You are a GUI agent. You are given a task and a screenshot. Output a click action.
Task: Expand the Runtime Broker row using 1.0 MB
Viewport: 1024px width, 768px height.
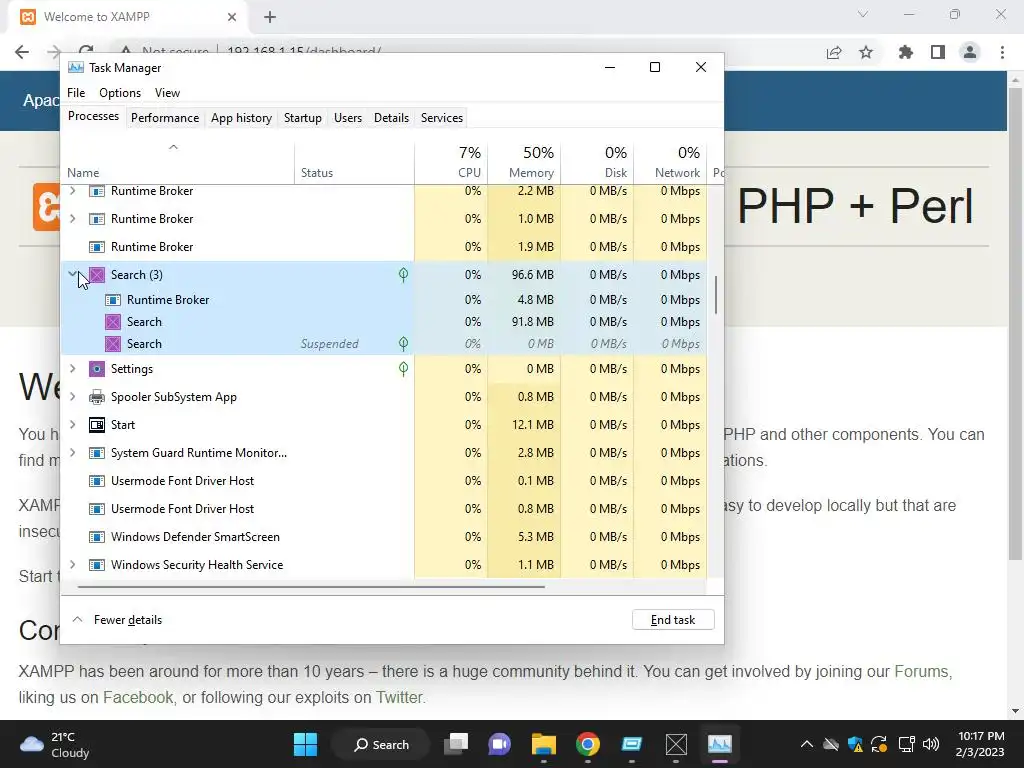point(72,219)
